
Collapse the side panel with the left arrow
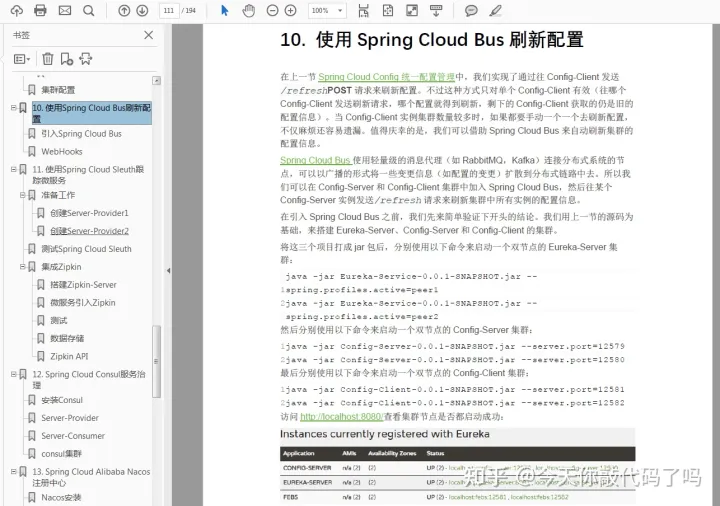tap(169, 270)
